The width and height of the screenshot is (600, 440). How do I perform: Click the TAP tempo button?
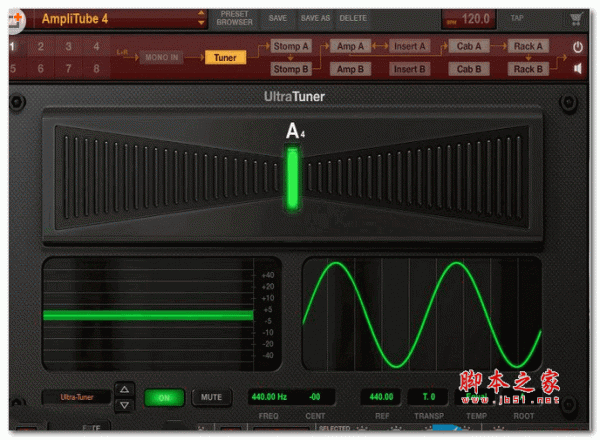tap(517, 18)
